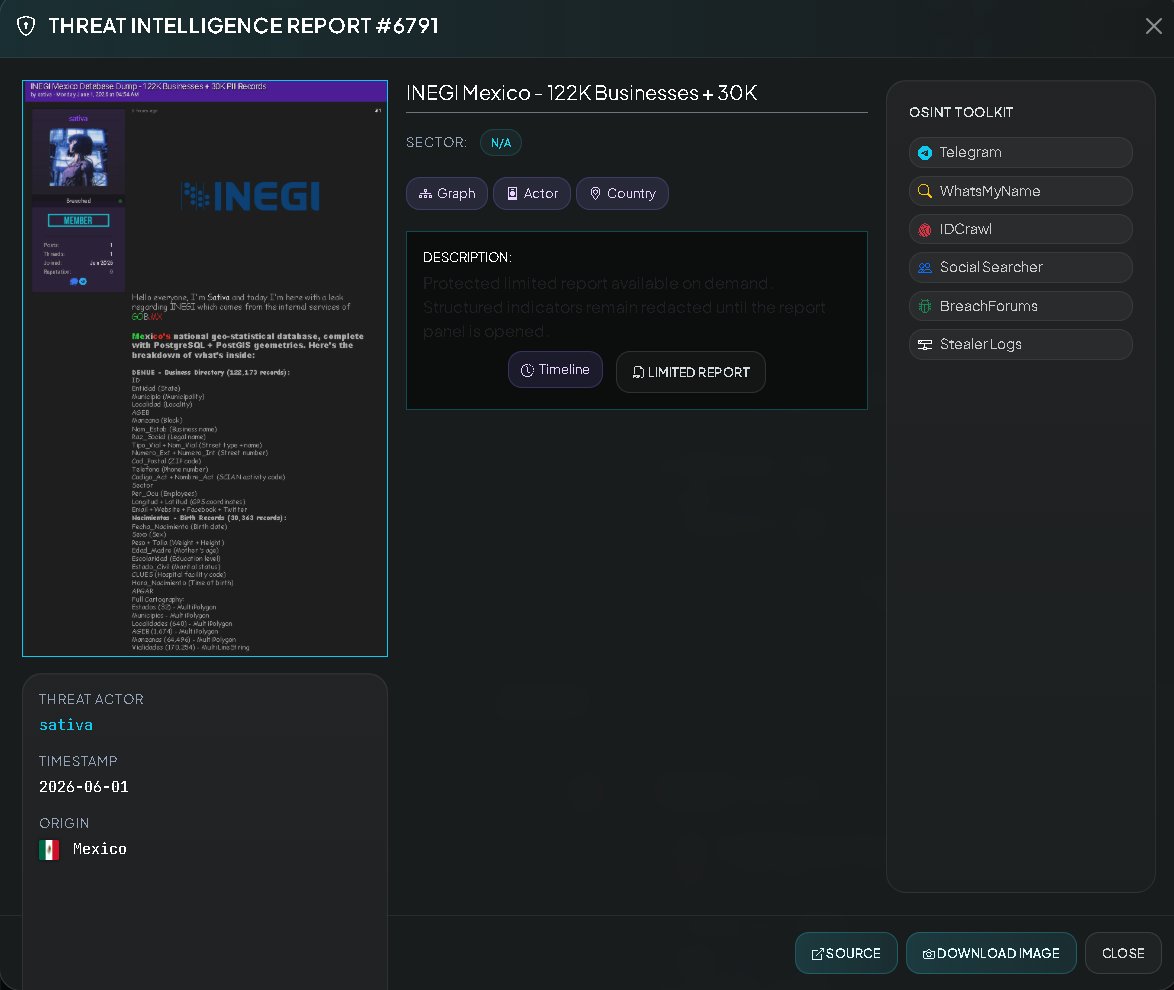Image resolution: width=1174 pixels, height=990 pixels.
Task: Click the DESCRIPTION label
Action: pos(467,257)
